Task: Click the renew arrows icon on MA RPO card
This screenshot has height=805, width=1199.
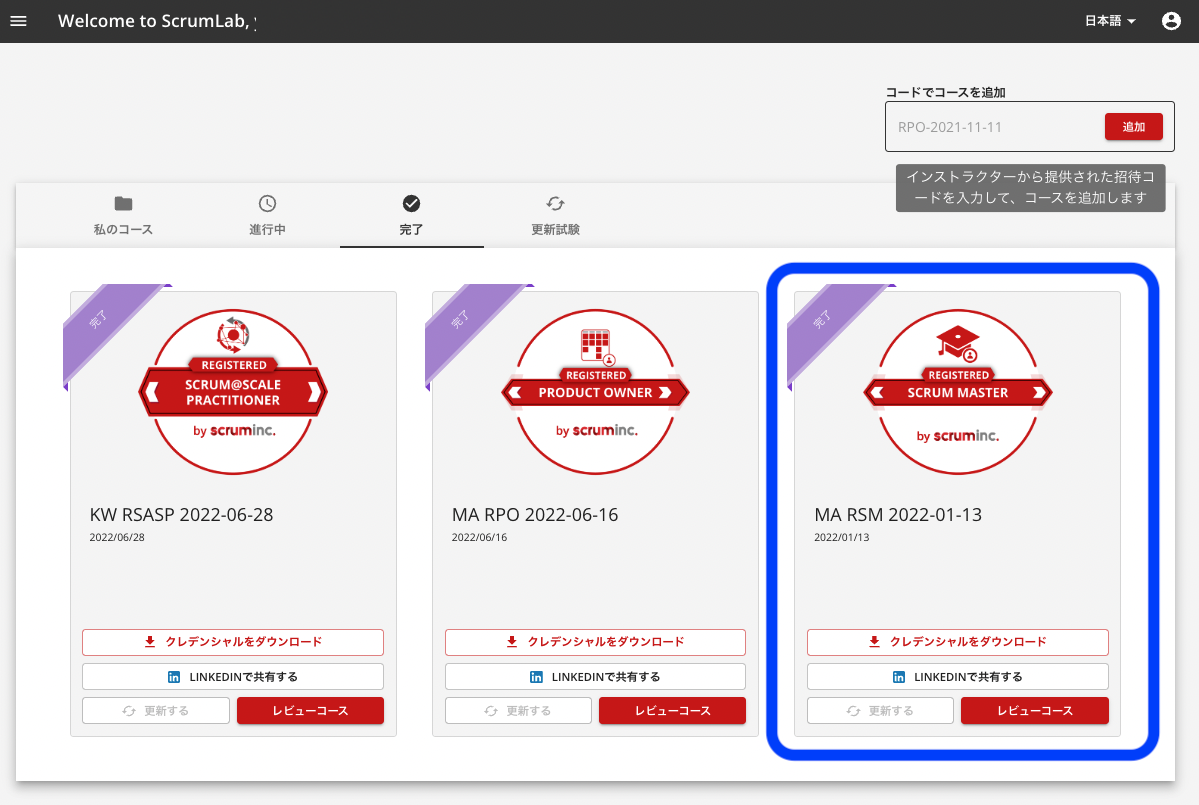Action: click(x=491, y=711)
